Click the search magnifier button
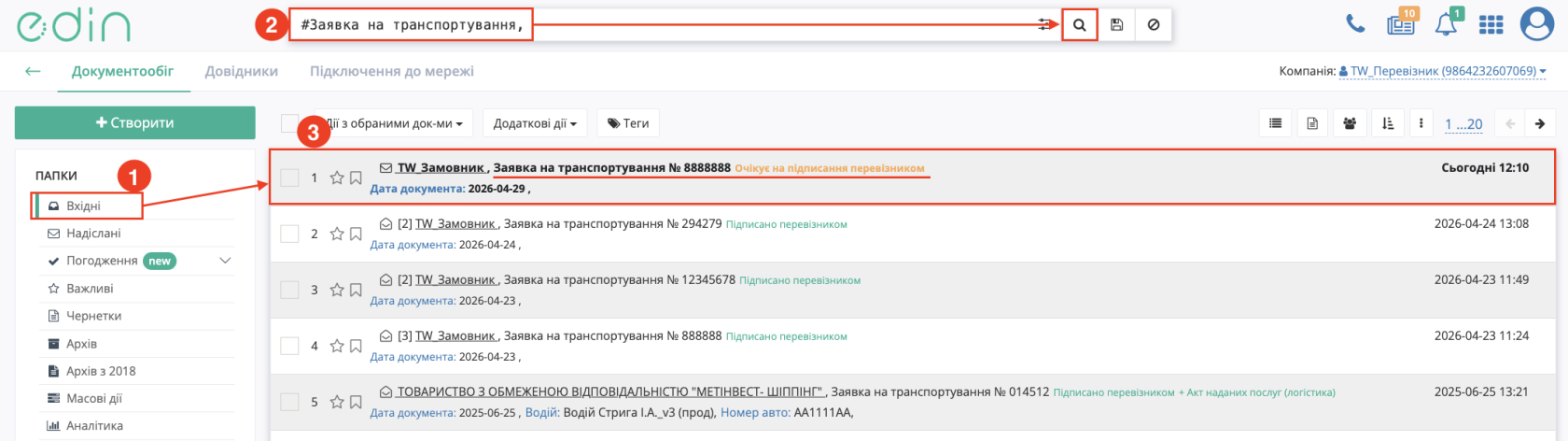 (1079, 25)
